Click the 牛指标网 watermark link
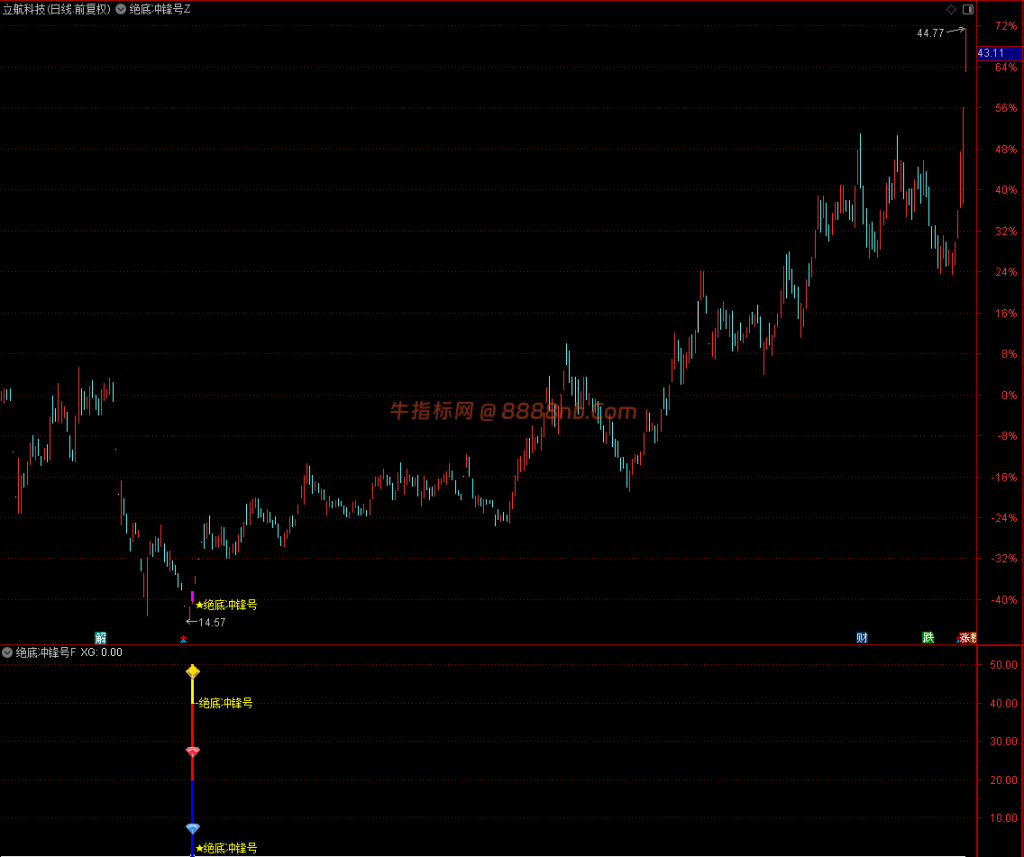The image size is (1024, 857). click(x=513, y=411)
